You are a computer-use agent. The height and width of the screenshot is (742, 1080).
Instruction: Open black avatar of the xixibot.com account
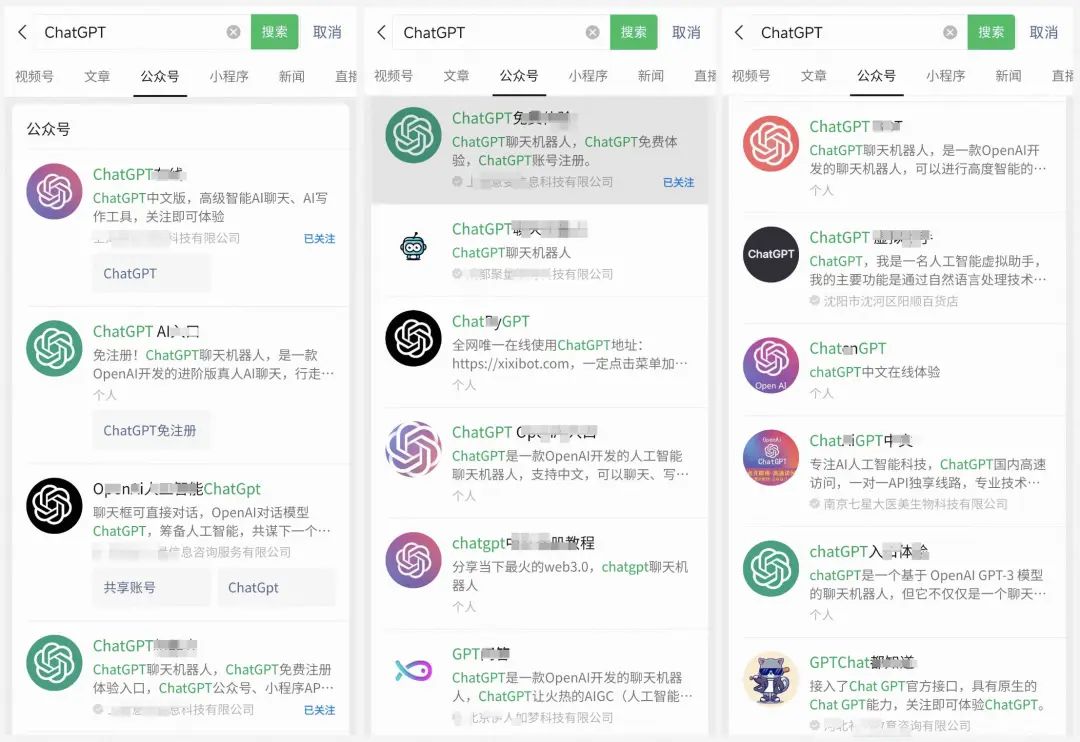(x=413, y=338)
